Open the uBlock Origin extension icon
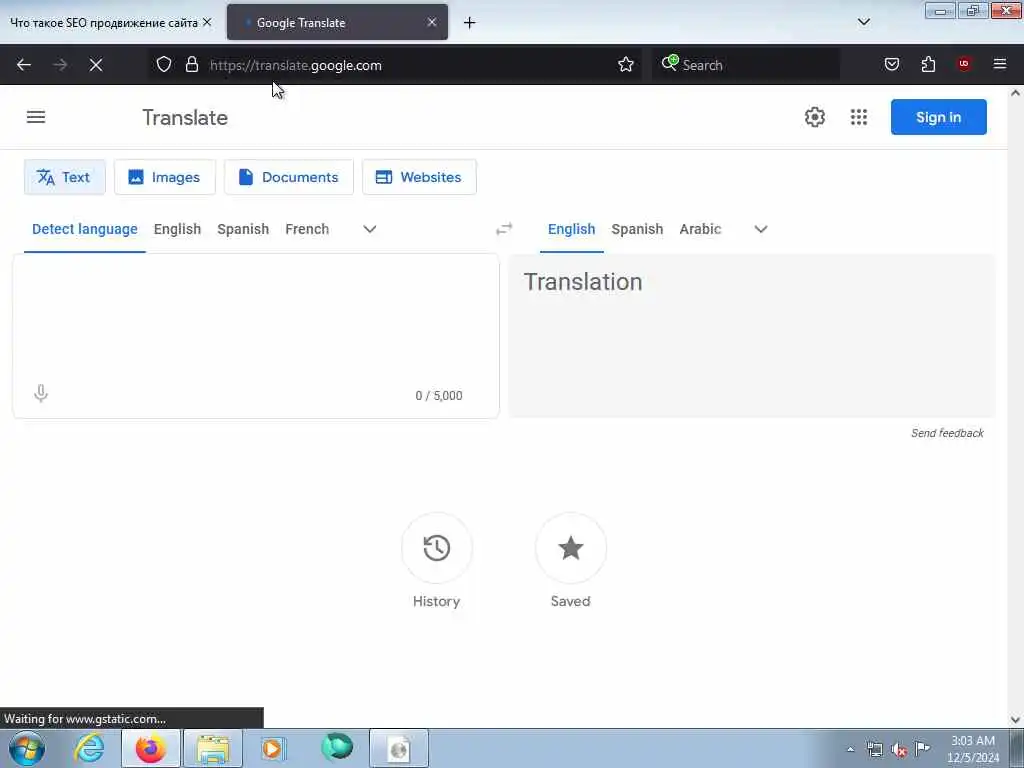Screen dimensions: 1024x768 pos(964,64)
